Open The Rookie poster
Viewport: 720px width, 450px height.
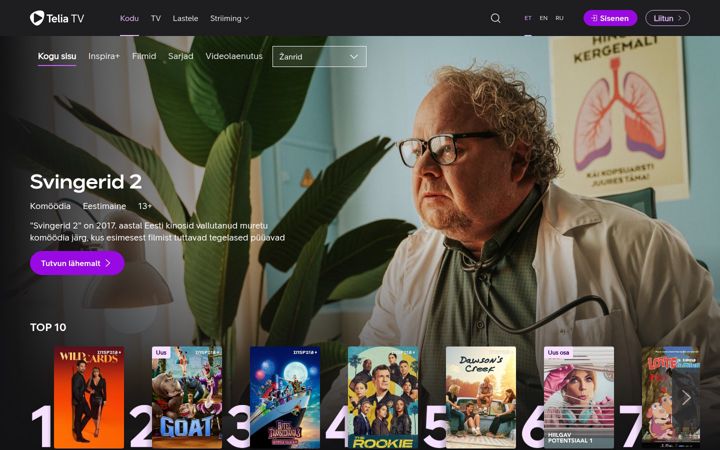[383, 397]
